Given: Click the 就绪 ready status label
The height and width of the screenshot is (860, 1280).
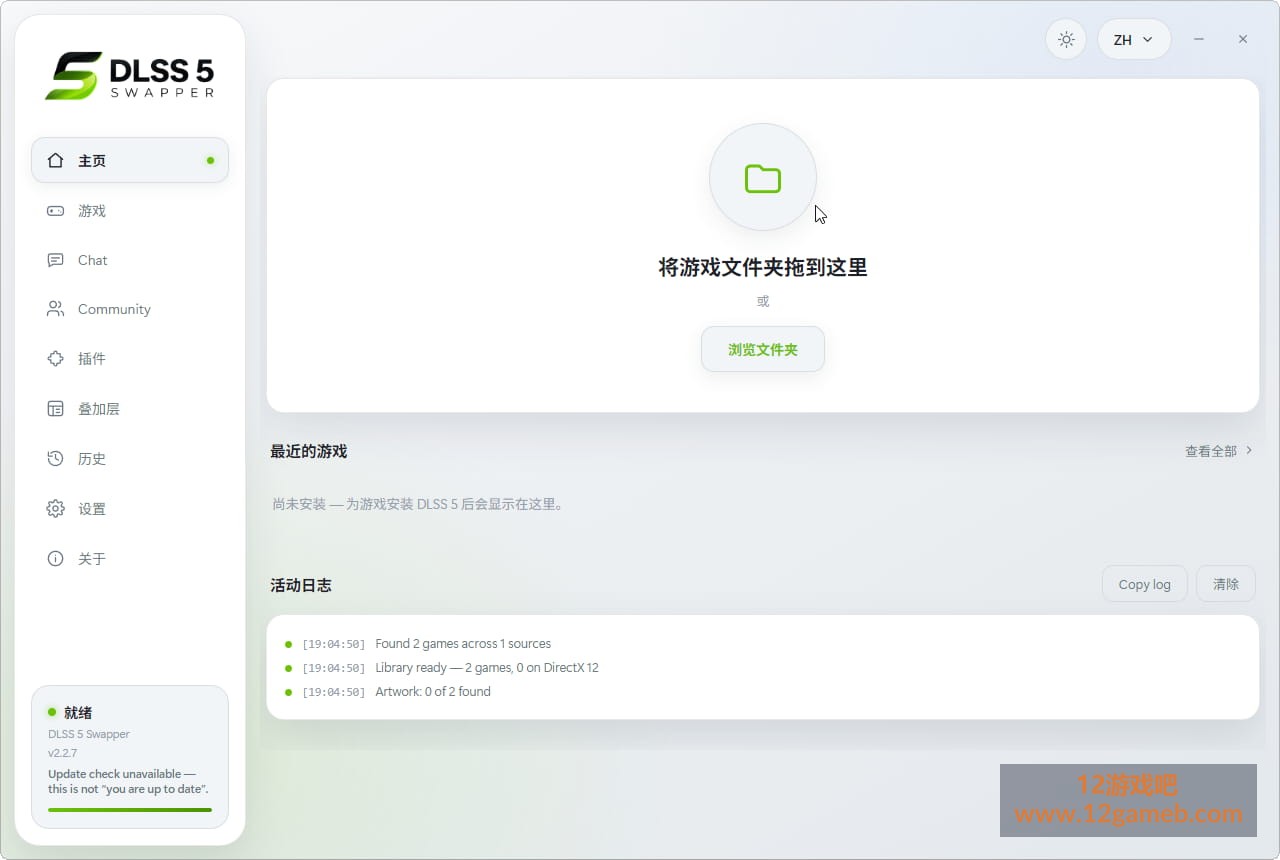Looking at the screenshot, I should pos(78,713).
